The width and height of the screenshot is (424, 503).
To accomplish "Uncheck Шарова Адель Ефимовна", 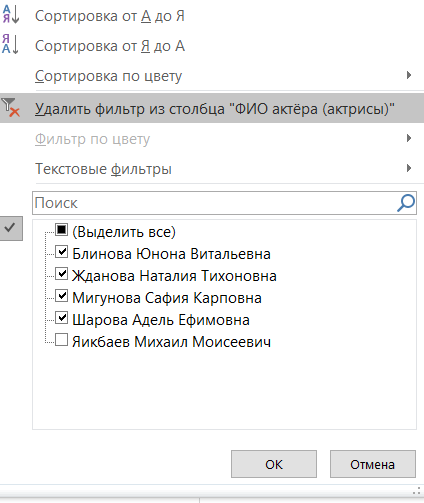I will (x=62, y=318).
